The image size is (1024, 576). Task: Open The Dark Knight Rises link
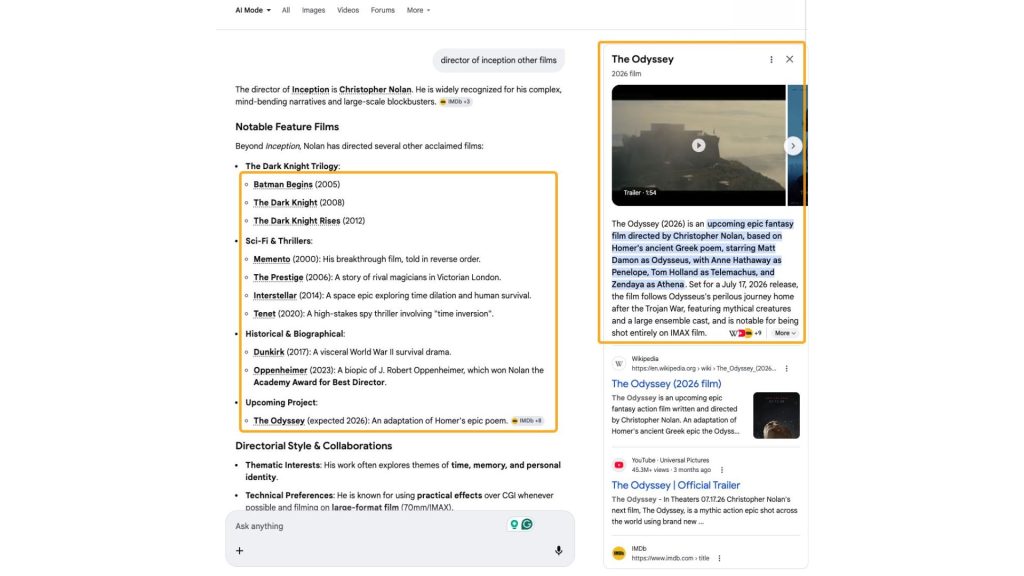click(x=296, y=221)
